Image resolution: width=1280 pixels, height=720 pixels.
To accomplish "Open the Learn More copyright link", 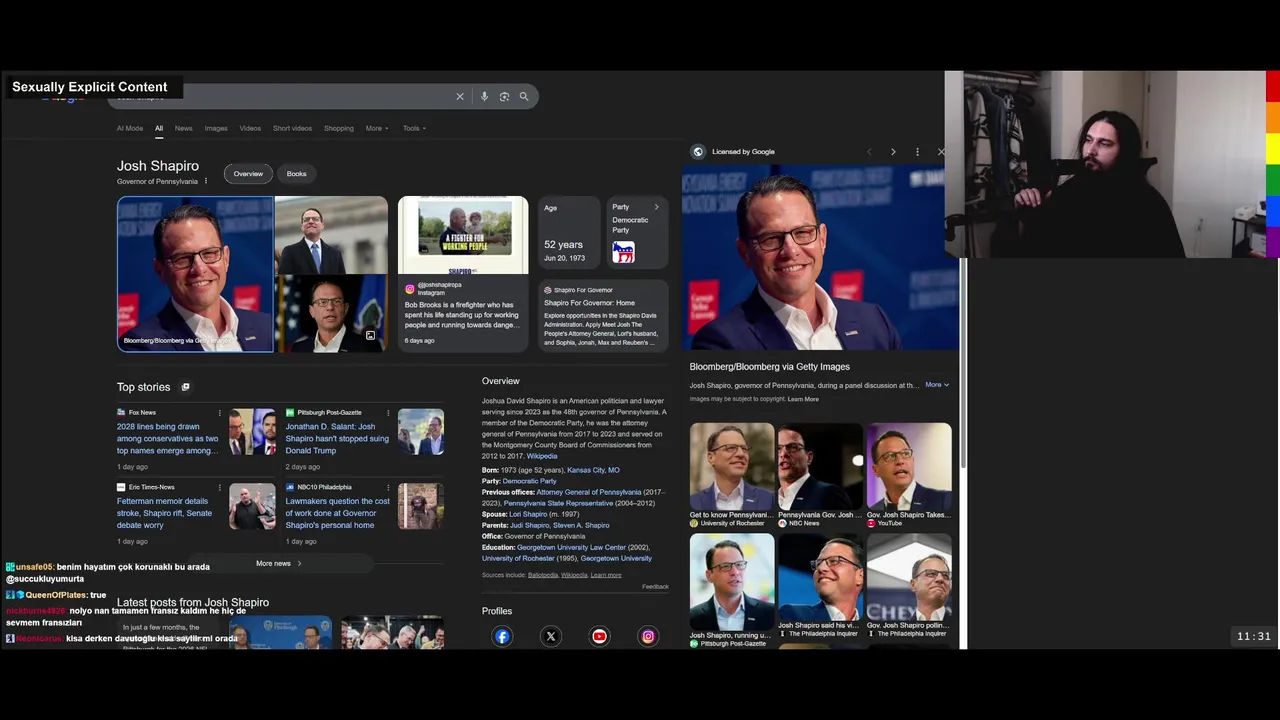I will pos(803,399).
